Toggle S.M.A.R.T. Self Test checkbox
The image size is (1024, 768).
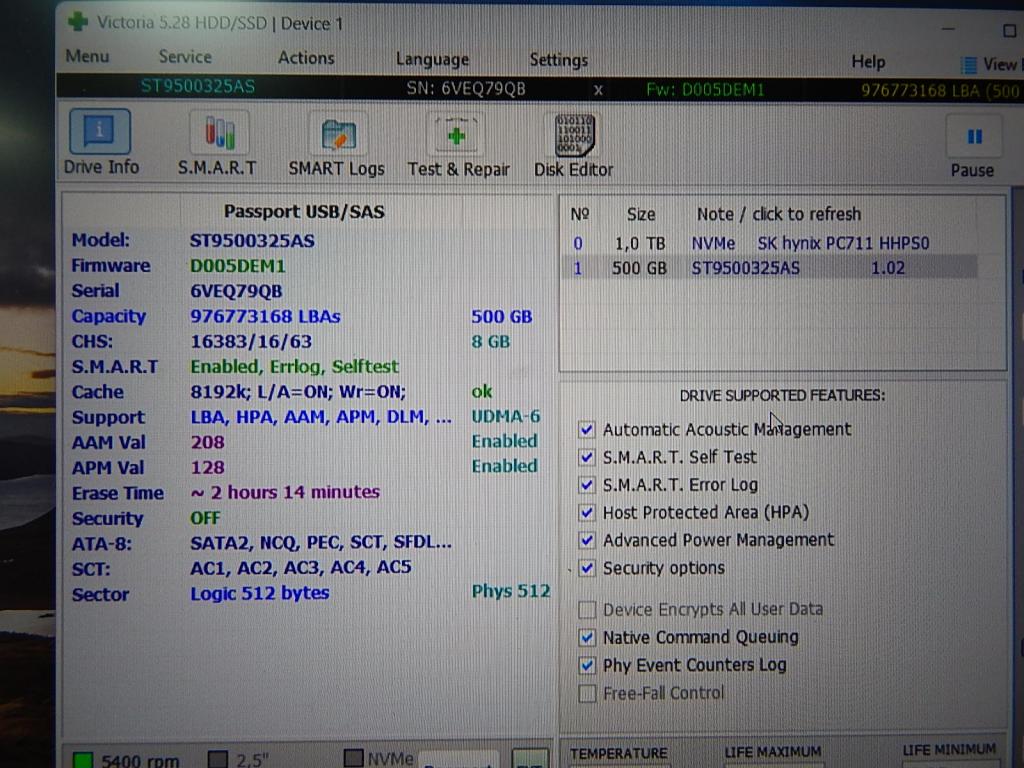point(586,457)
